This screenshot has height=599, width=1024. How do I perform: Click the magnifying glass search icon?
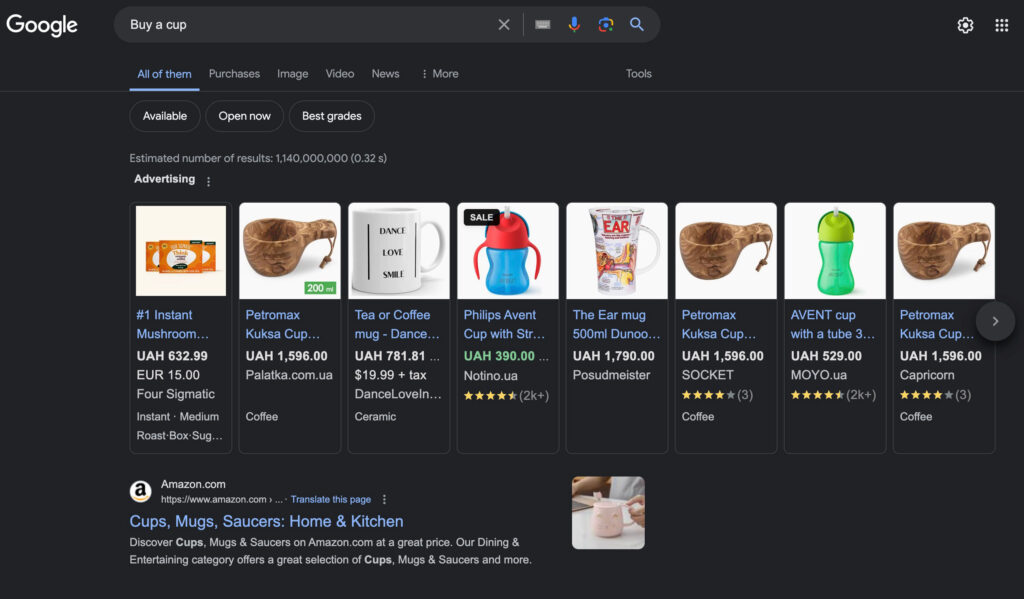tap(637, 25)
